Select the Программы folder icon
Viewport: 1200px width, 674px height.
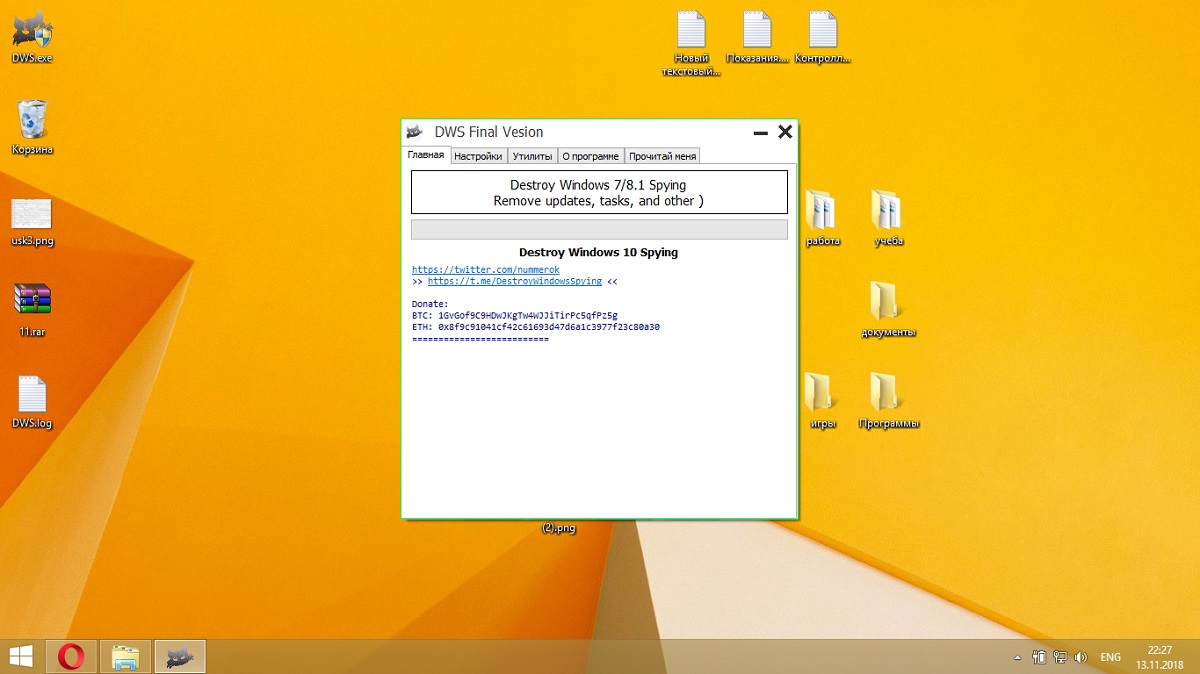[888, 400]
